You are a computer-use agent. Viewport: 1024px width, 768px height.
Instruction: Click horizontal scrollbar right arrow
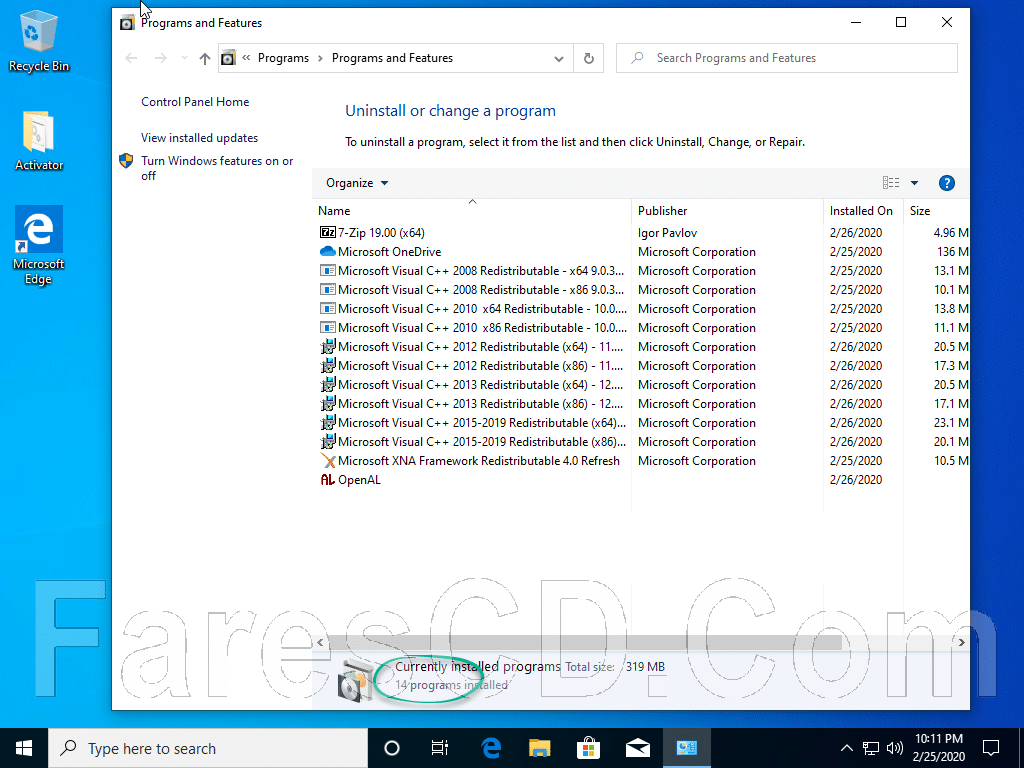961,643
